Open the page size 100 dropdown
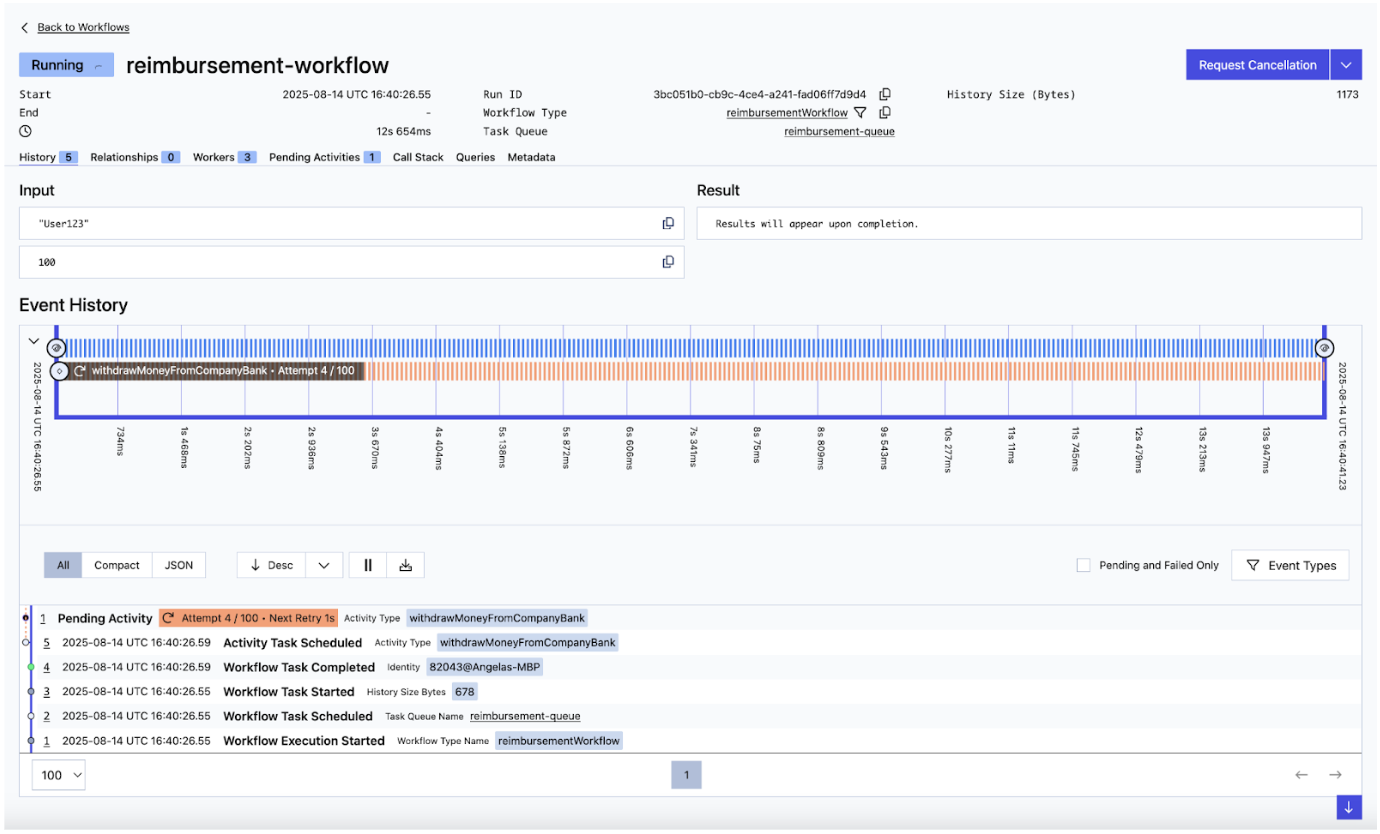Viewport: 1380px width, 834px height. 58,774
